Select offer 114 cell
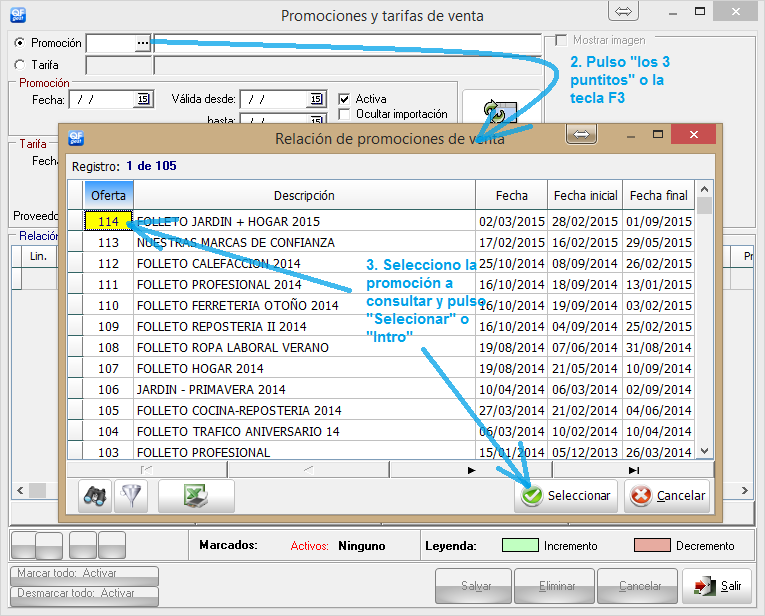 pyautogui.click(x=108, y=221)
